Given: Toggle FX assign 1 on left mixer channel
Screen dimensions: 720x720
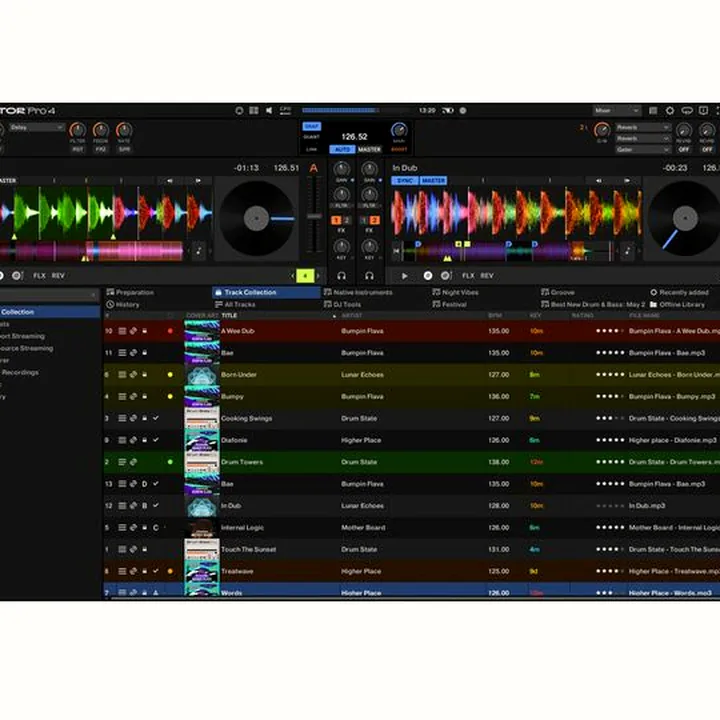Looking at the screenshot, I should click(336, 220).
